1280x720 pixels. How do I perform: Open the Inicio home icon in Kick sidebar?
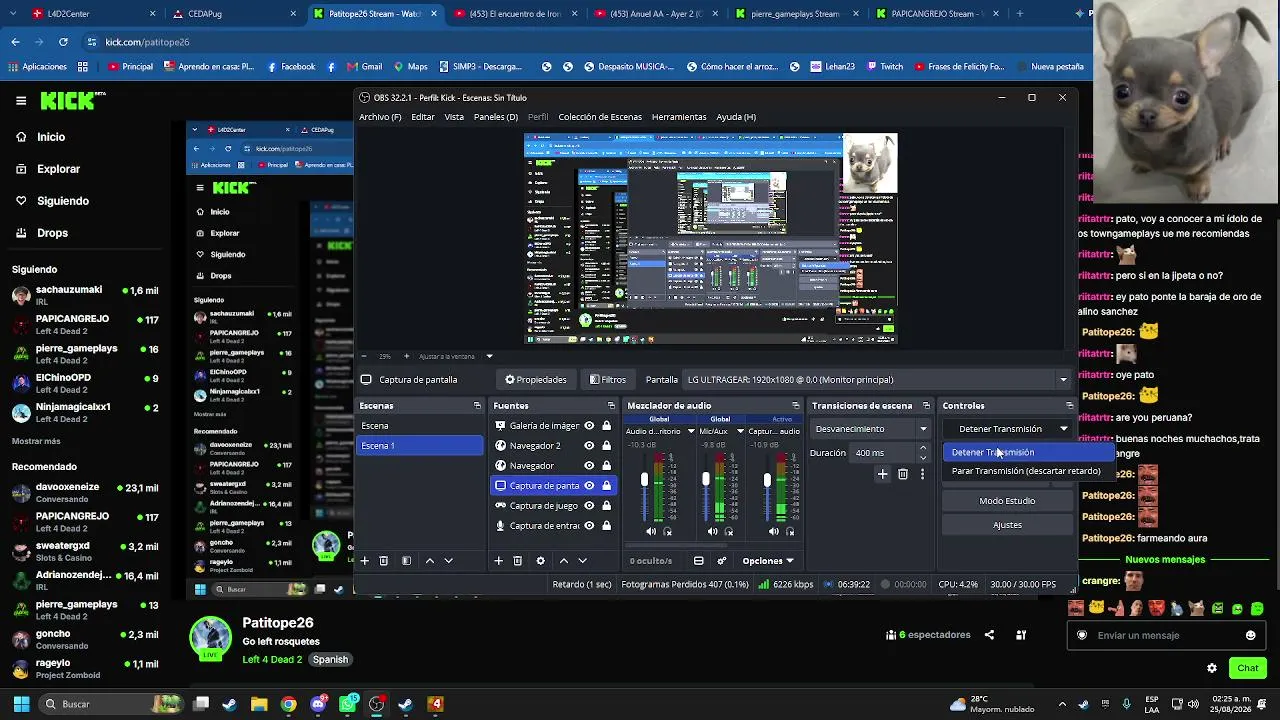(x=21, y=137)
